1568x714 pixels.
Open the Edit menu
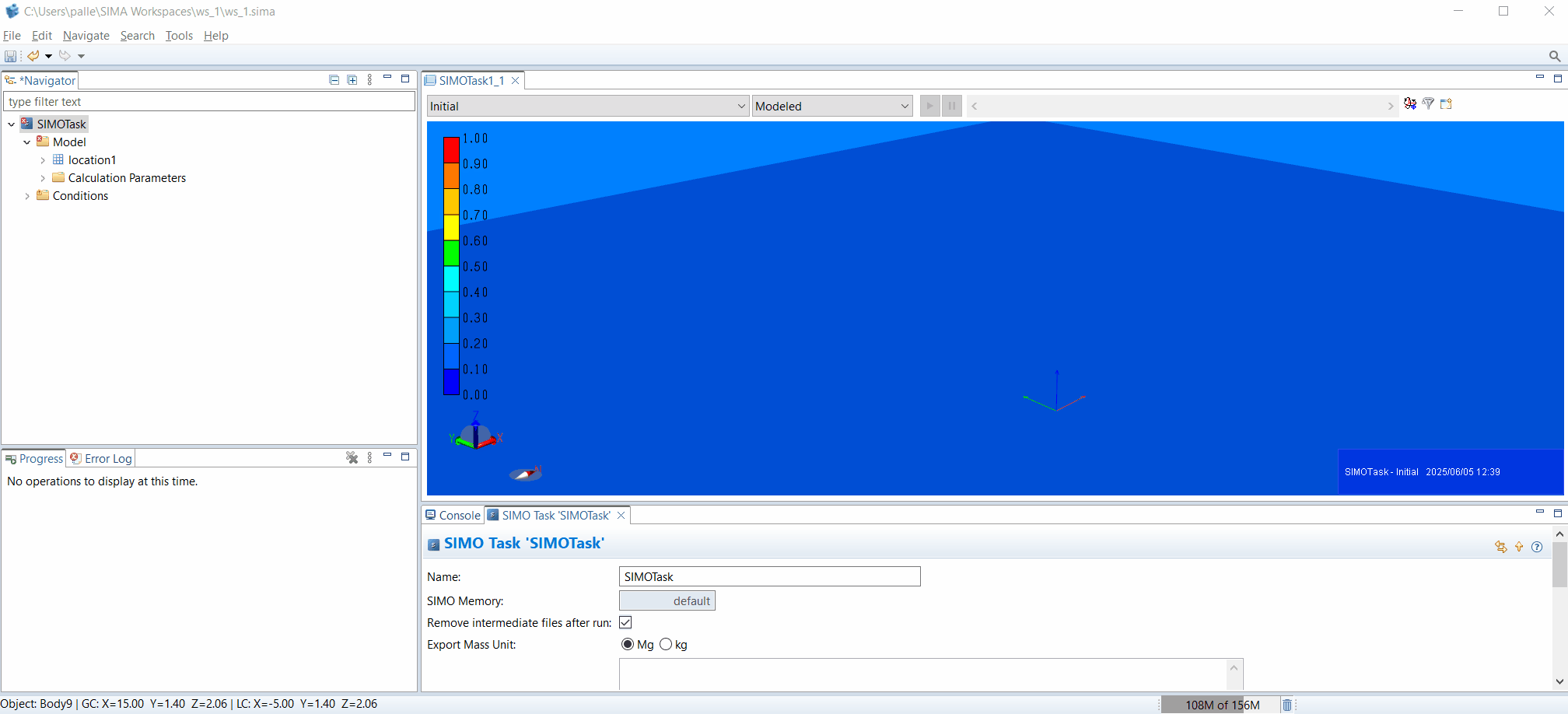point(41,36)
